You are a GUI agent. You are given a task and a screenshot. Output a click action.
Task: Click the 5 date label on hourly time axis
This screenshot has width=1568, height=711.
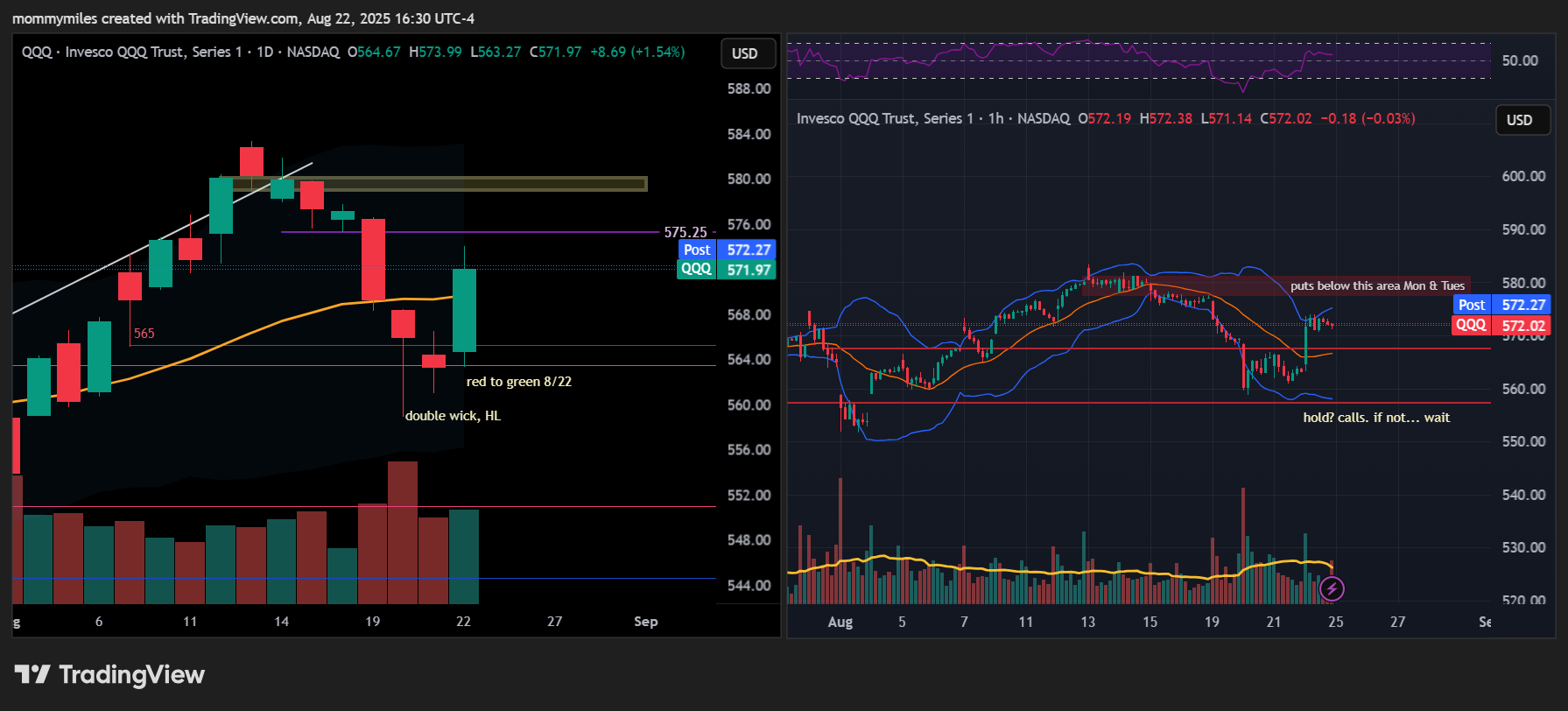pyautogui.click(x=902, y=622)
